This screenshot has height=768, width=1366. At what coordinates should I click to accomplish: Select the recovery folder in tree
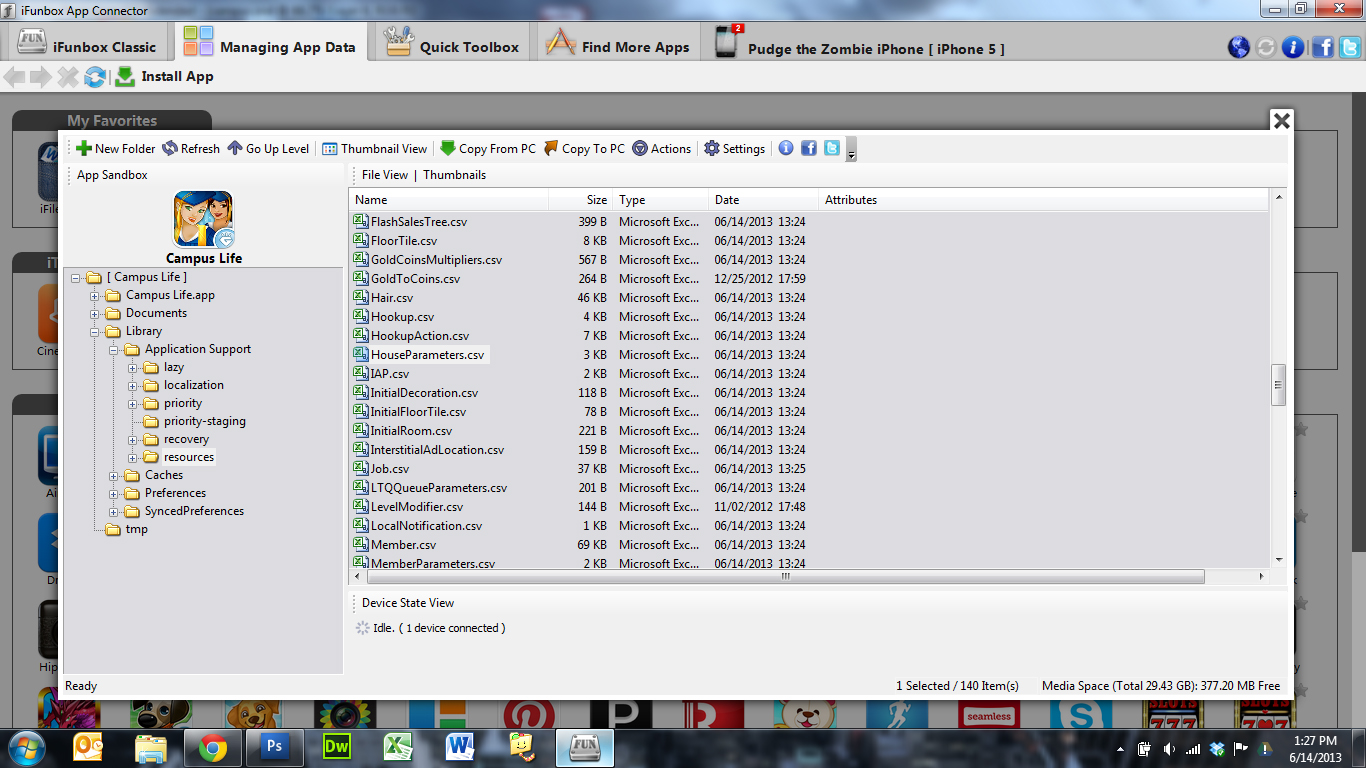tap(186, 439)
